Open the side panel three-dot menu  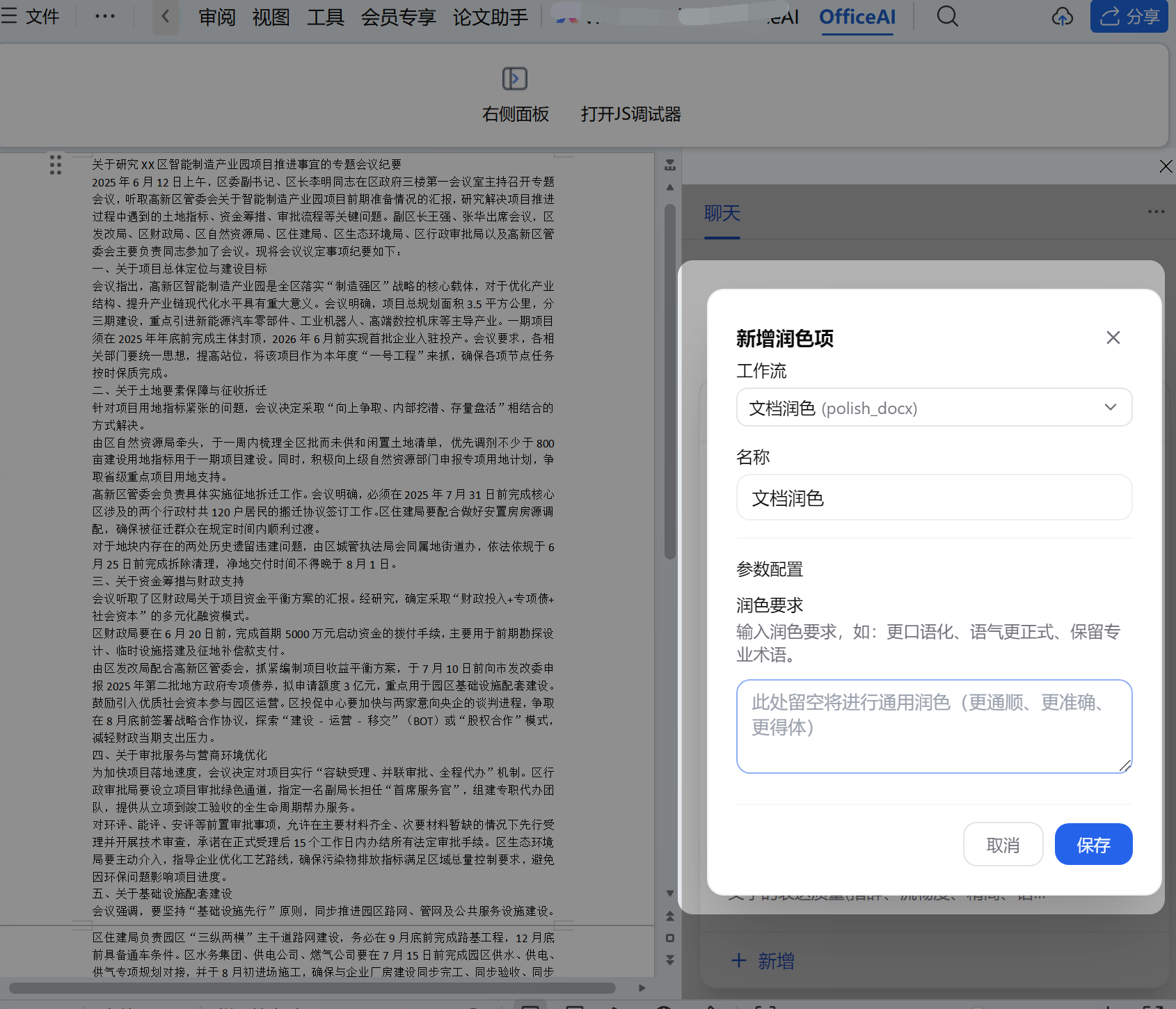[1156, 212]
